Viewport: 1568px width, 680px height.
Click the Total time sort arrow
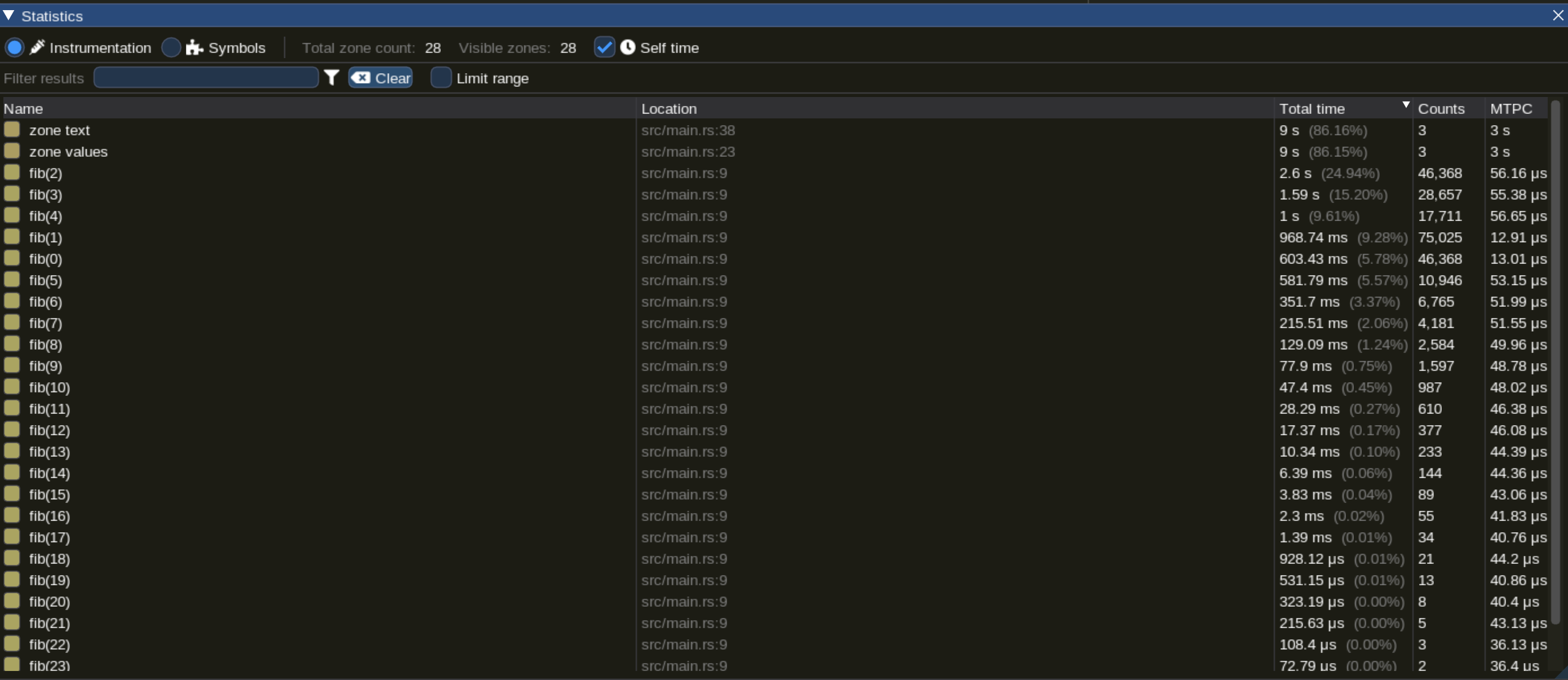point(1406,105)
